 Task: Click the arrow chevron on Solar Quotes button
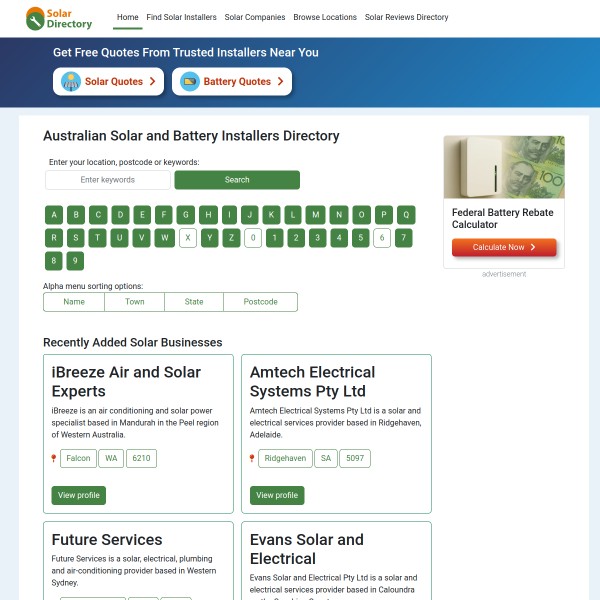point(152,82)
